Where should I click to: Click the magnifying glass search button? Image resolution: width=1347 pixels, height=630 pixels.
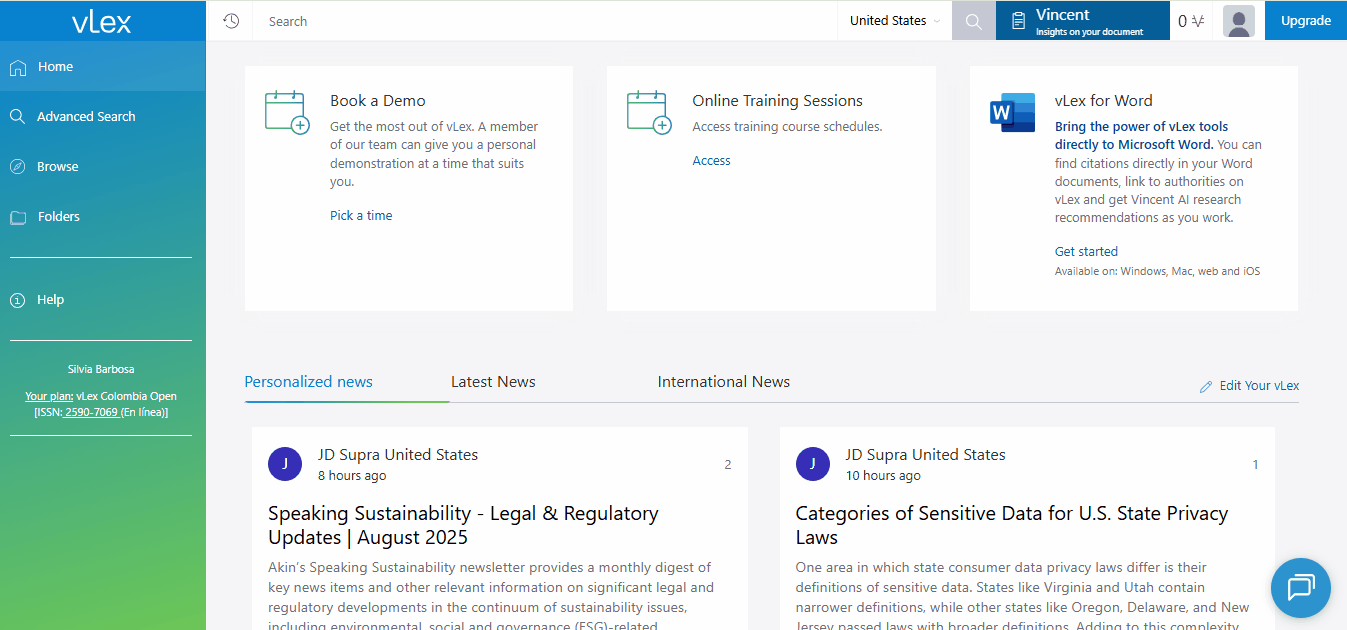[973, 21]
